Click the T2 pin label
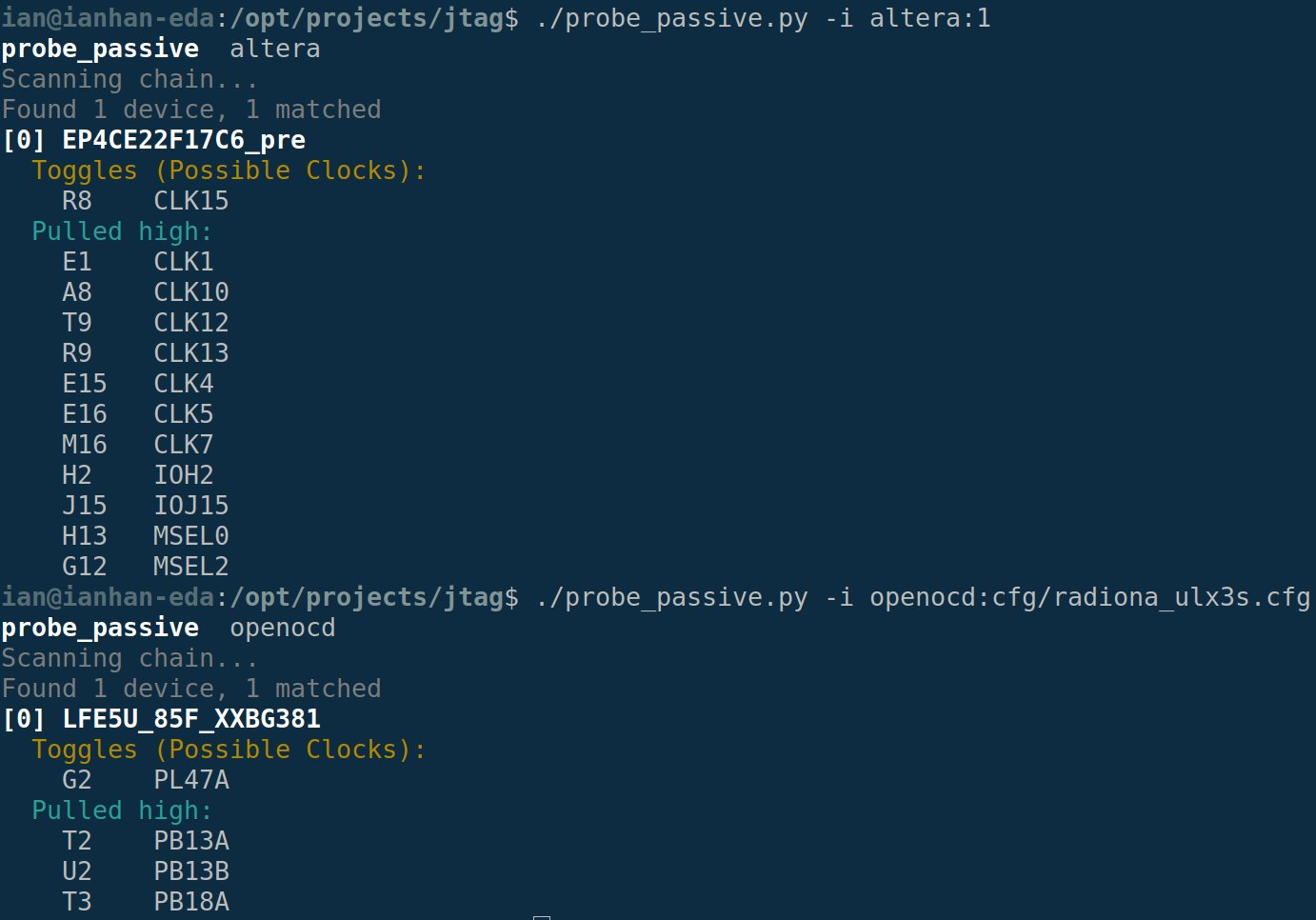The height and width of the screenshot is (920, 1316). tap(77, 841)
